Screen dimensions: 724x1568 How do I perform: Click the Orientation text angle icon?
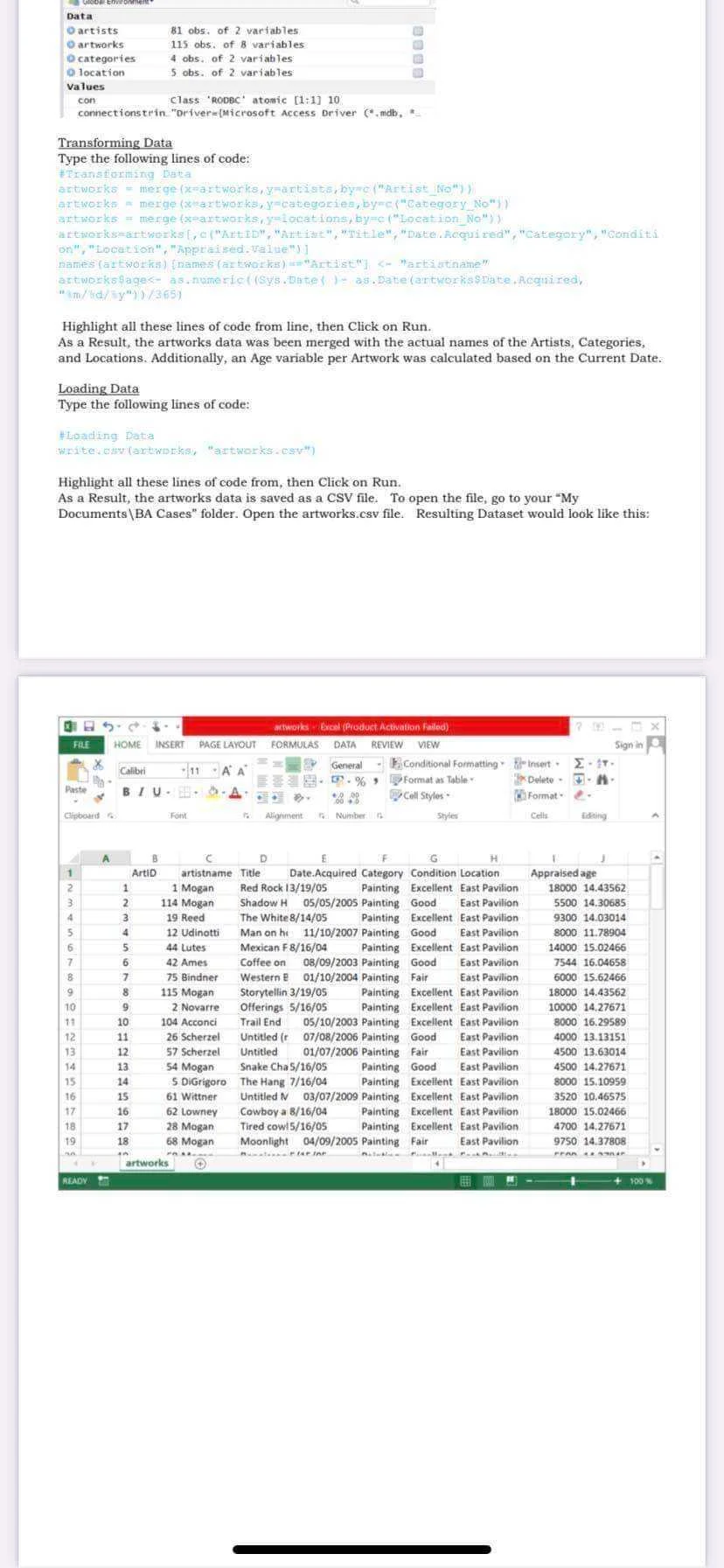(x=300, y=797)
